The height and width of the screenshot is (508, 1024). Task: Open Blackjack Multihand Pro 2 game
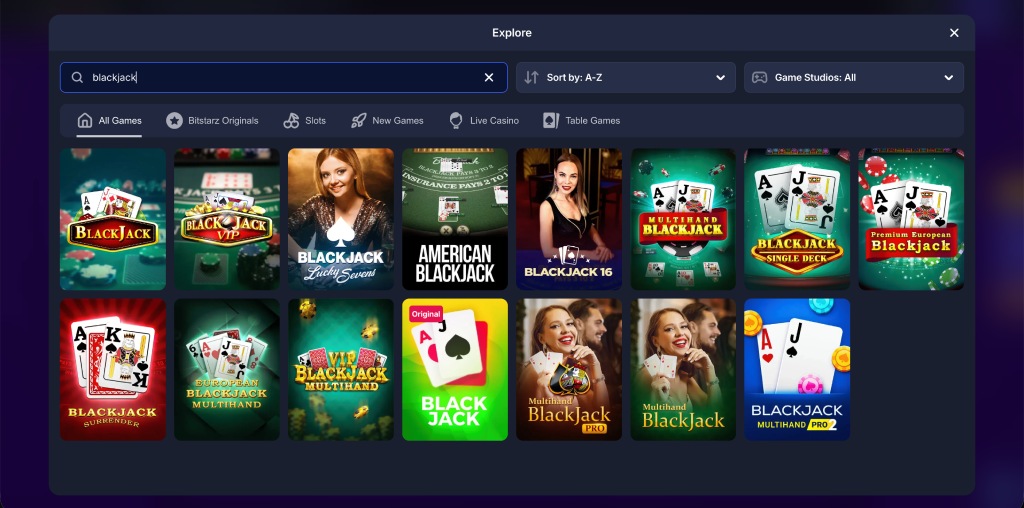point(797,370)
